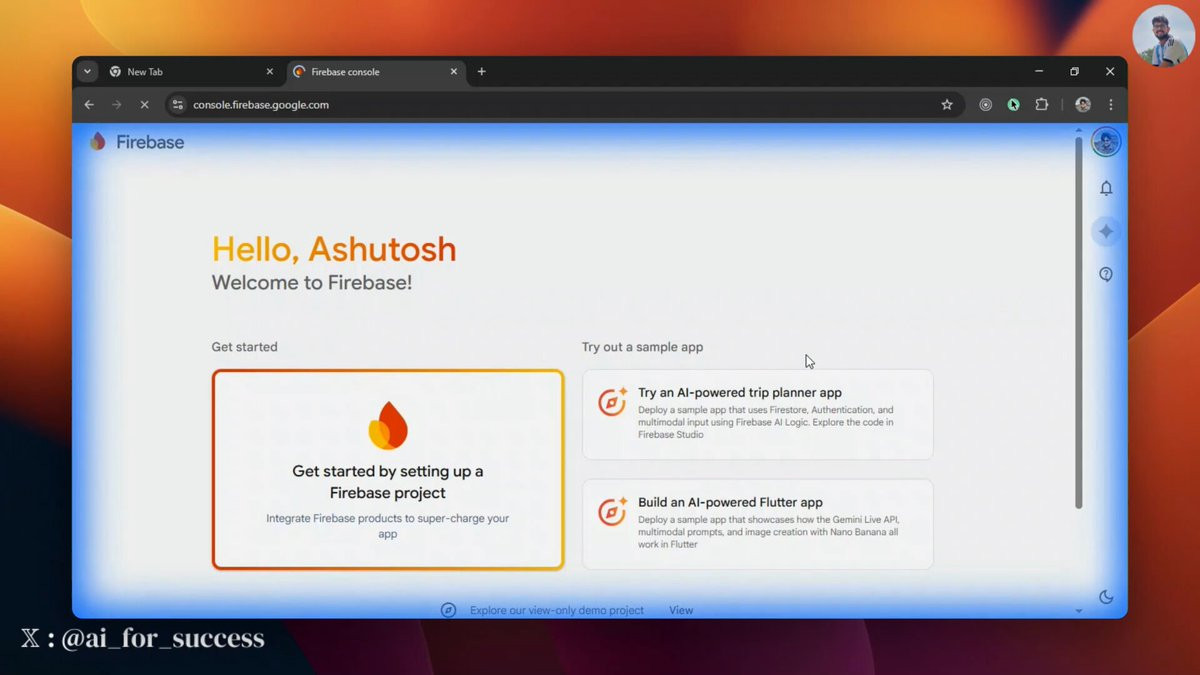Image resolution: width=1200 pixels, height=675 pixels.
Task: Click the demo project compass icon
Action: [449, 610]
